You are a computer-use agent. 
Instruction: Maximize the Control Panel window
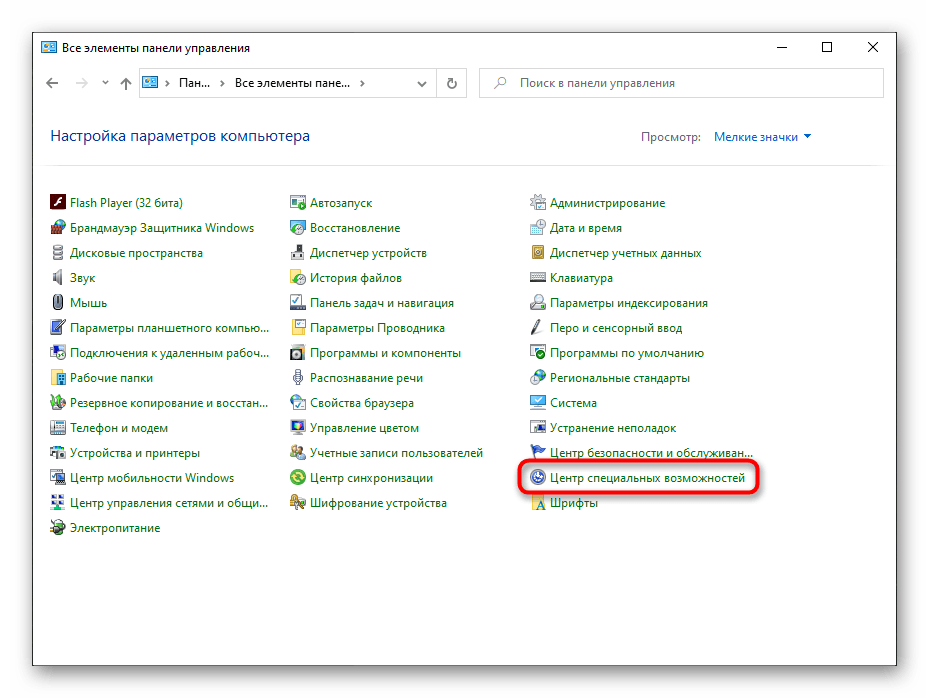pos(827,47)
